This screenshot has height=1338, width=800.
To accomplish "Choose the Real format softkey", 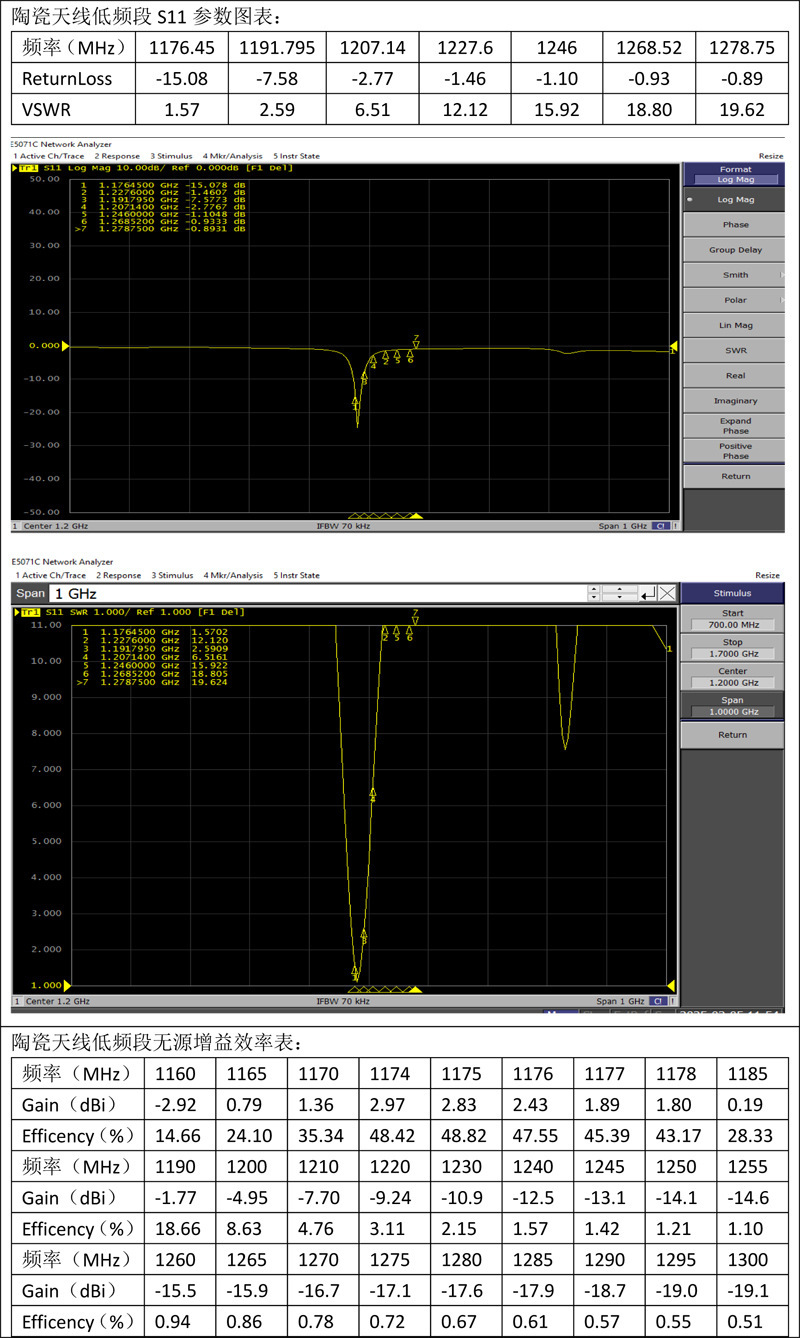I will point(736,376).
